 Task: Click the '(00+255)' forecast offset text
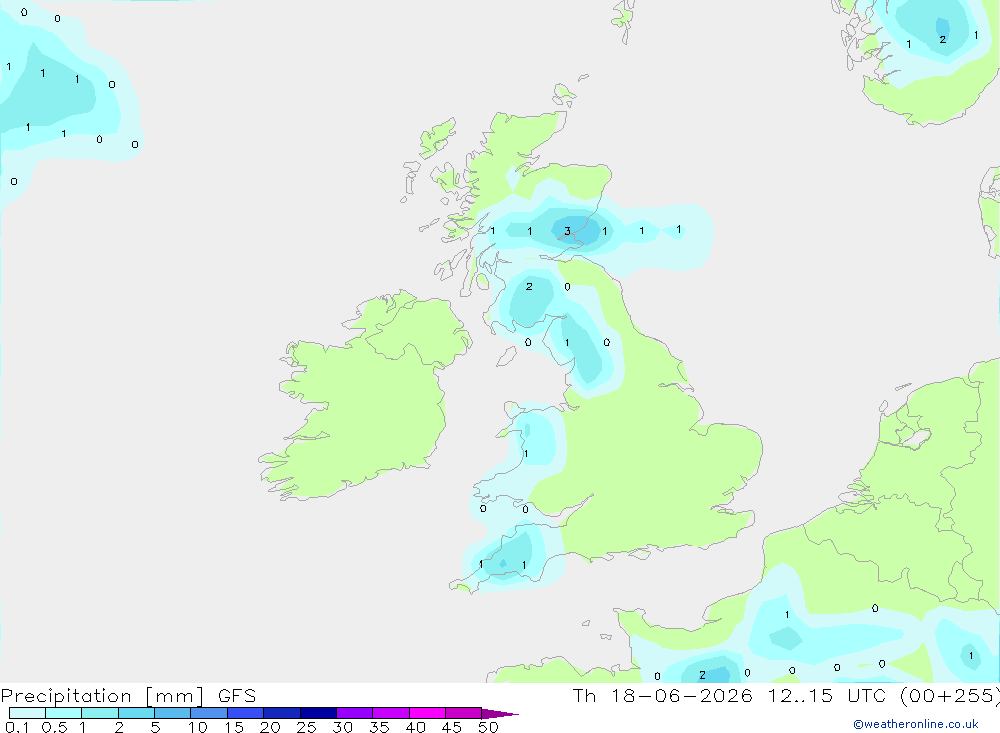click(950, 695)
